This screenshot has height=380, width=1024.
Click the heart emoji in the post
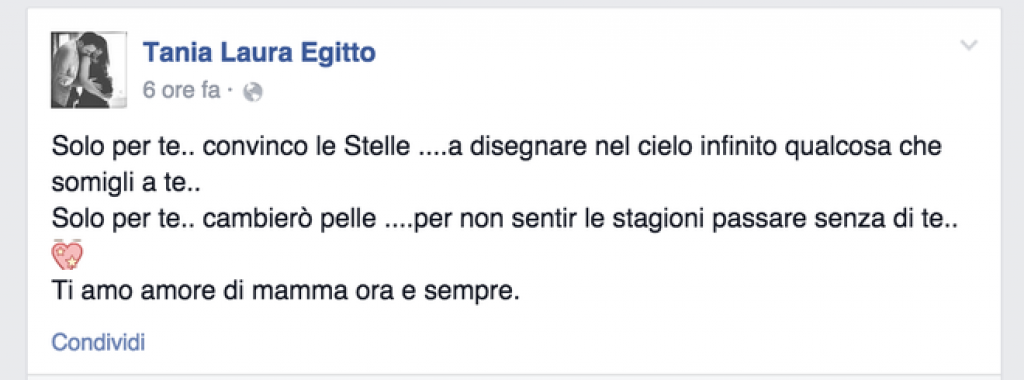point(67,255)
